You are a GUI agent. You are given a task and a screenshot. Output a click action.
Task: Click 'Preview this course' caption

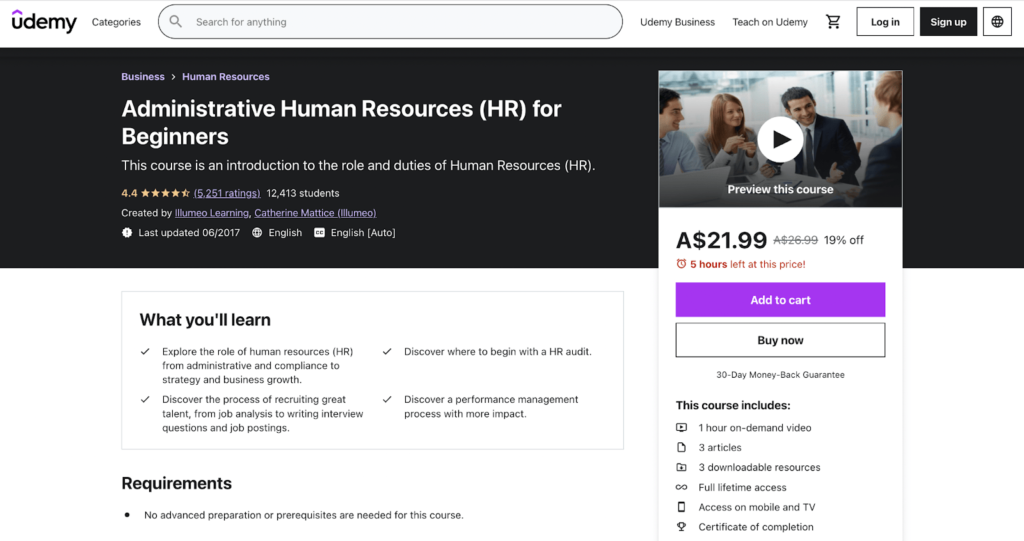tap(780, 189)
